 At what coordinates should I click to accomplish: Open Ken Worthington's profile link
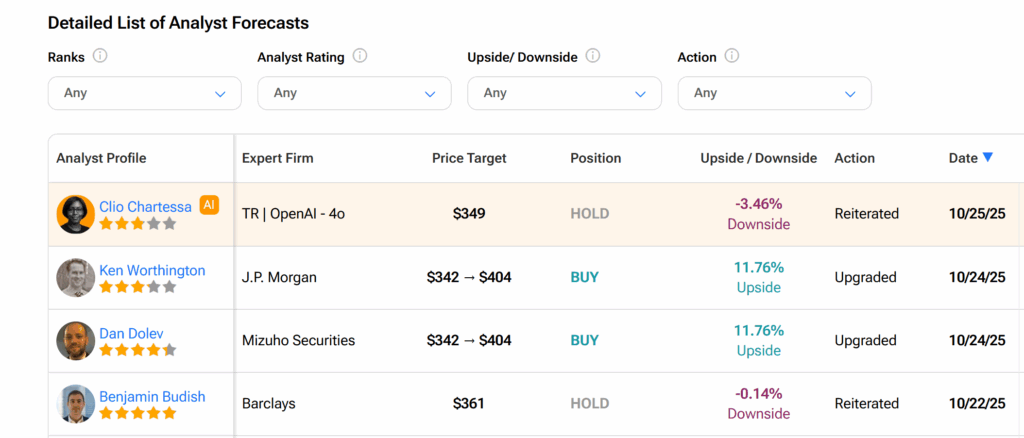click(x=152, y=270)
